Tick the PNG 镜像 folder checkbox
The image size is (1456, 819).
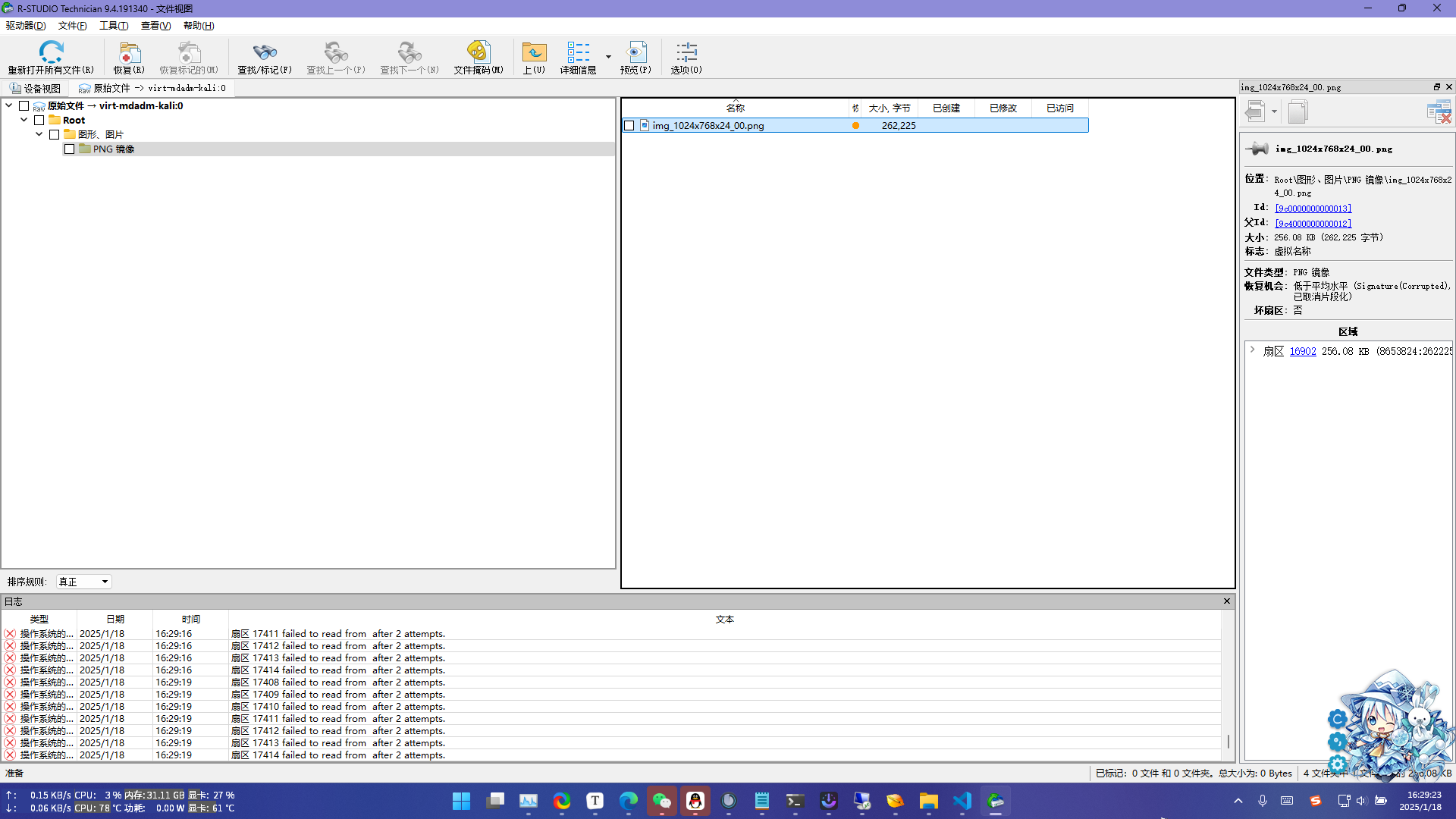70,149
